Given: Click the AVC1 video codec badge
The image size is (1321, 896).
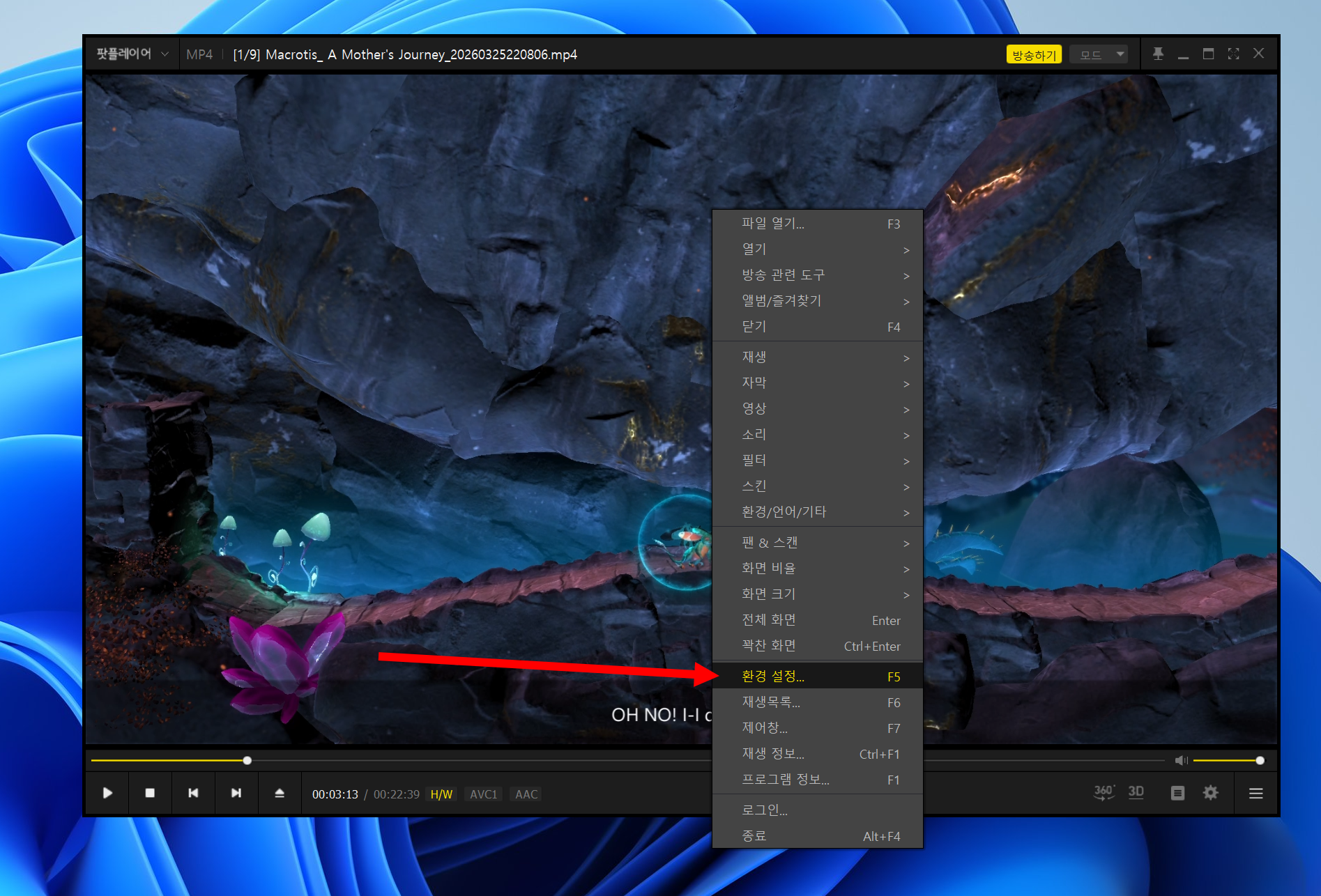Looking at the screenshot, I should [x=484, y=794].
